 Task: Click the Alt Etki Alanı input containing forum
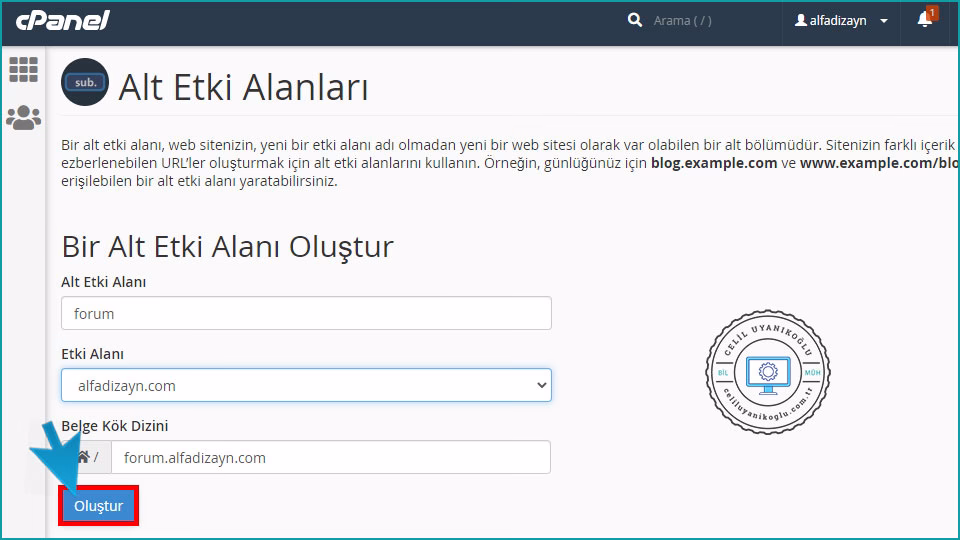[x=306, y=313]
